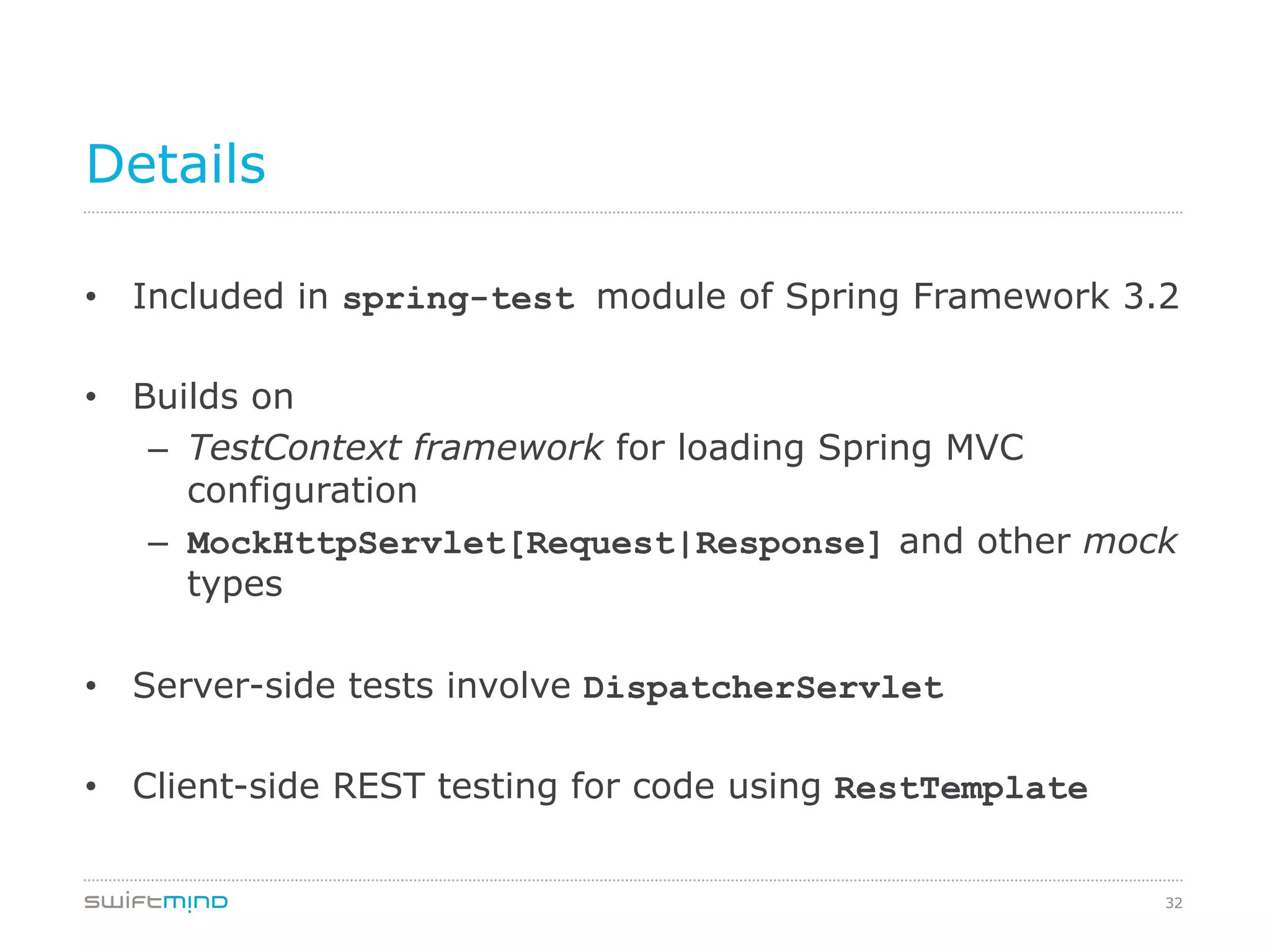1270x952 pixels.
Task: Select the DispatcherServlet code word
Action: (763, 688)
